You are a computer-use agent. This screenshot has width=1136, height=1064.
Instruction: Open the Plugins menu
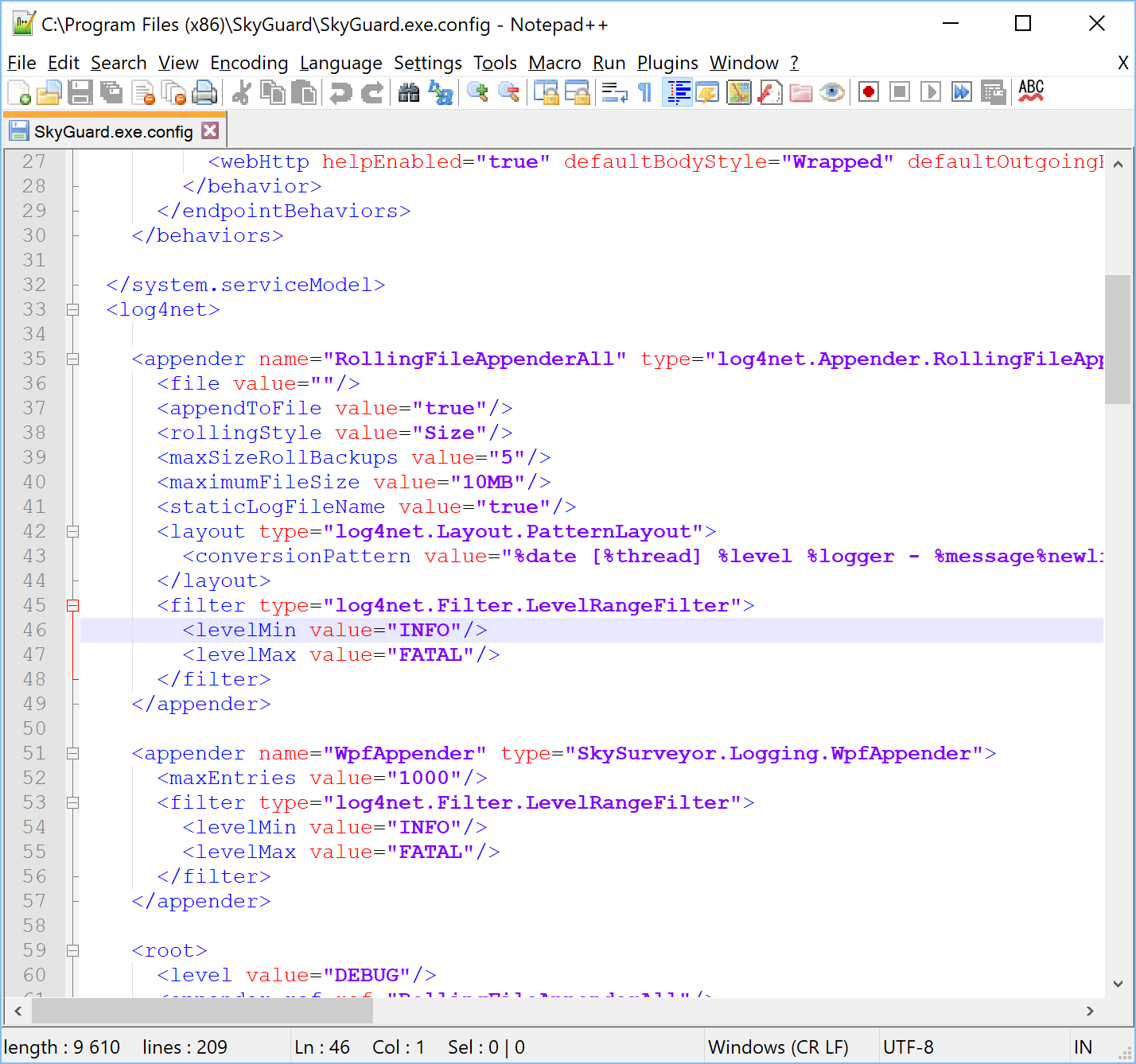(667, 63)
